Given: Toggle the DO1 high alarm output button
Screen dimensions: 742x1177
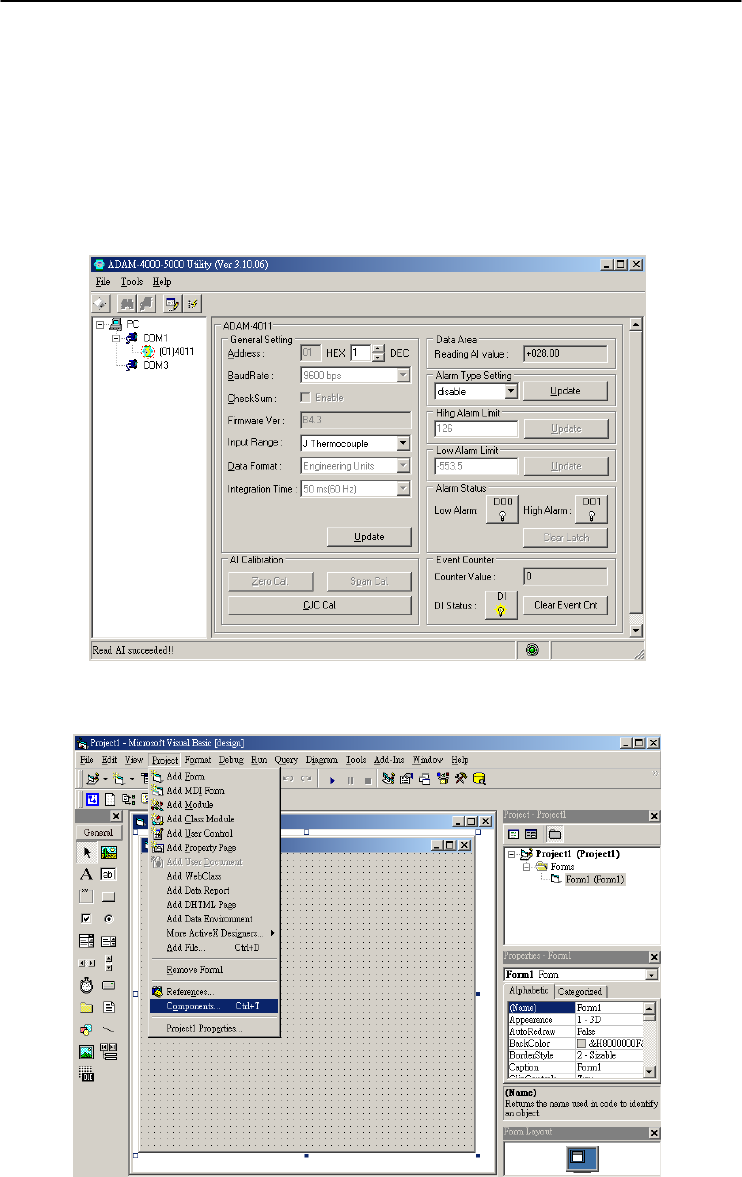Looking at the screenshot, I should (591, 509).
